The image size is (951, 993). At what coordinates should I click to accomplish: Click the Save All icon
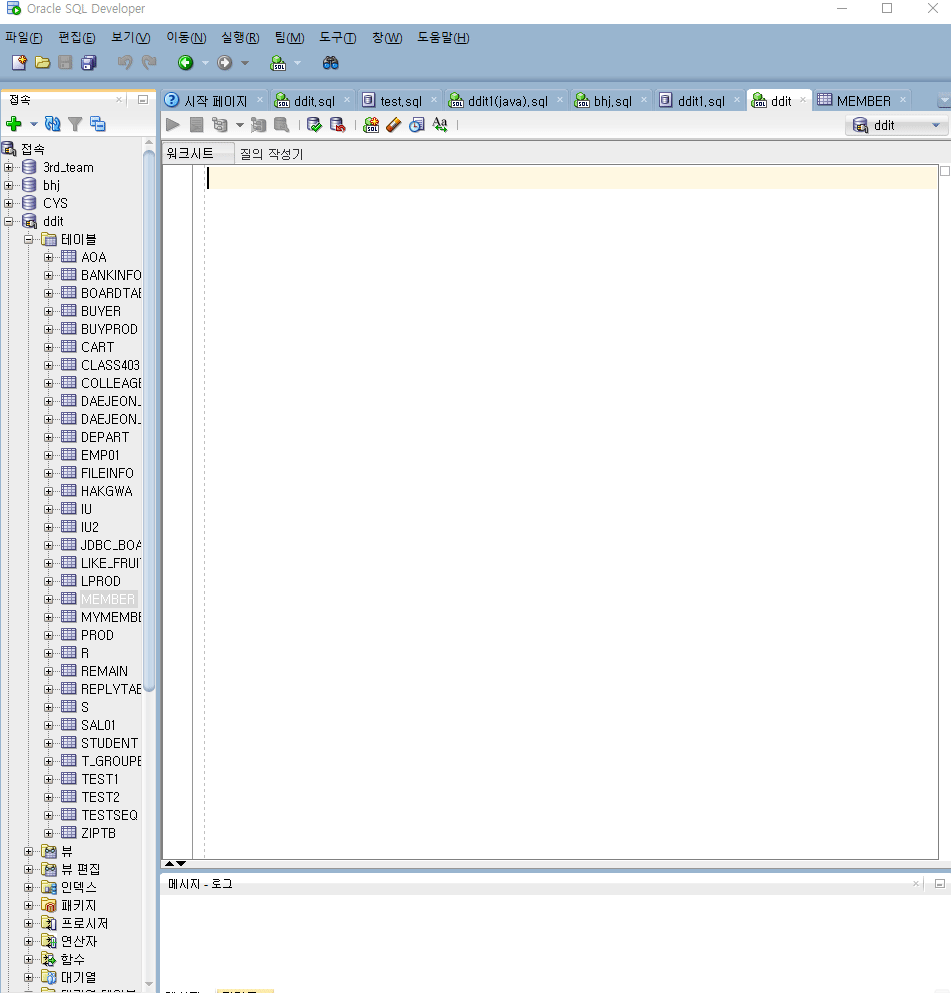point(89,63)
